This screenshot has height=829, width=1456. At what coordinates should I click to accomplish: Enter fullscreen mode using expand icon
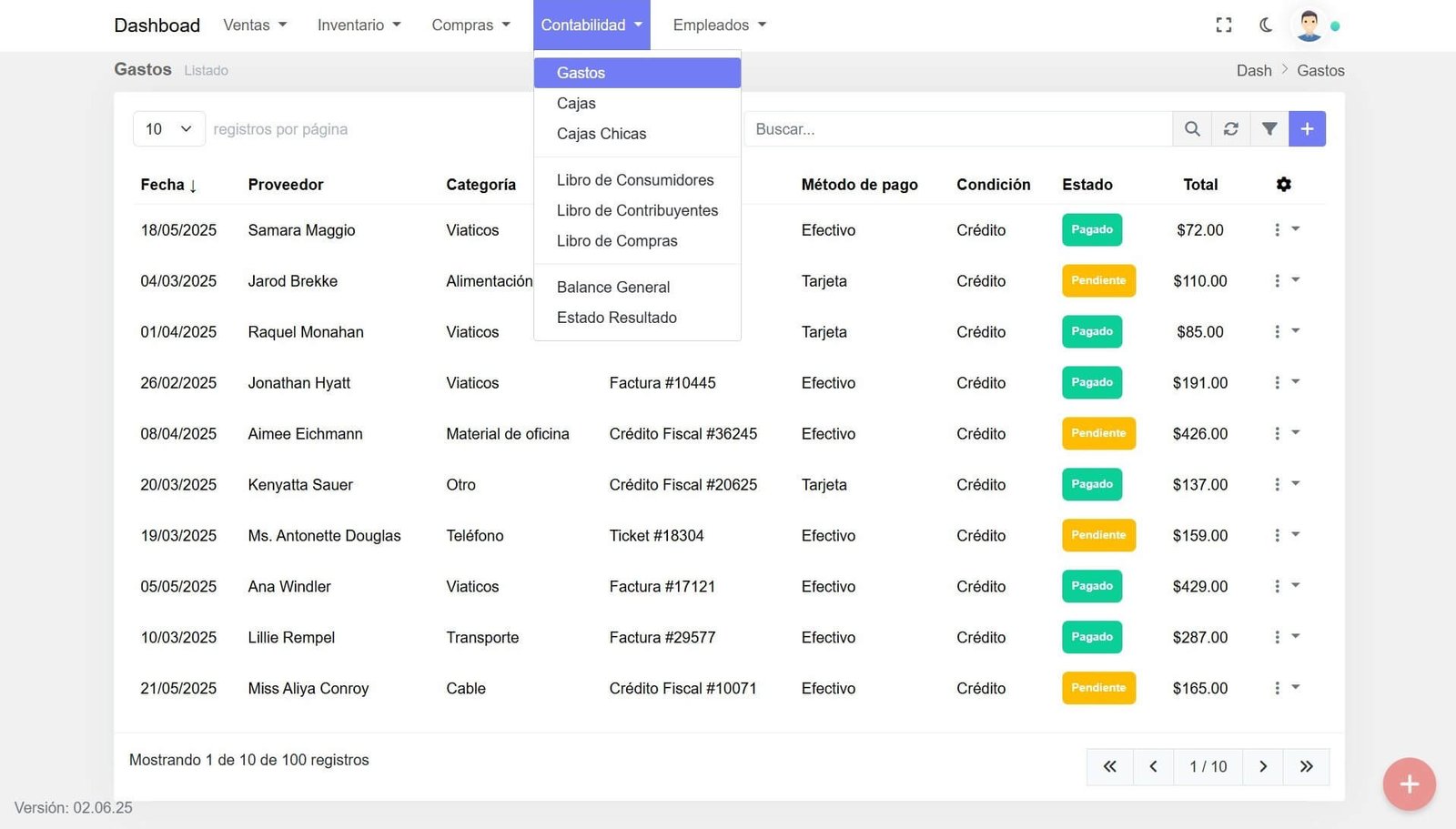click(1224, 25)
